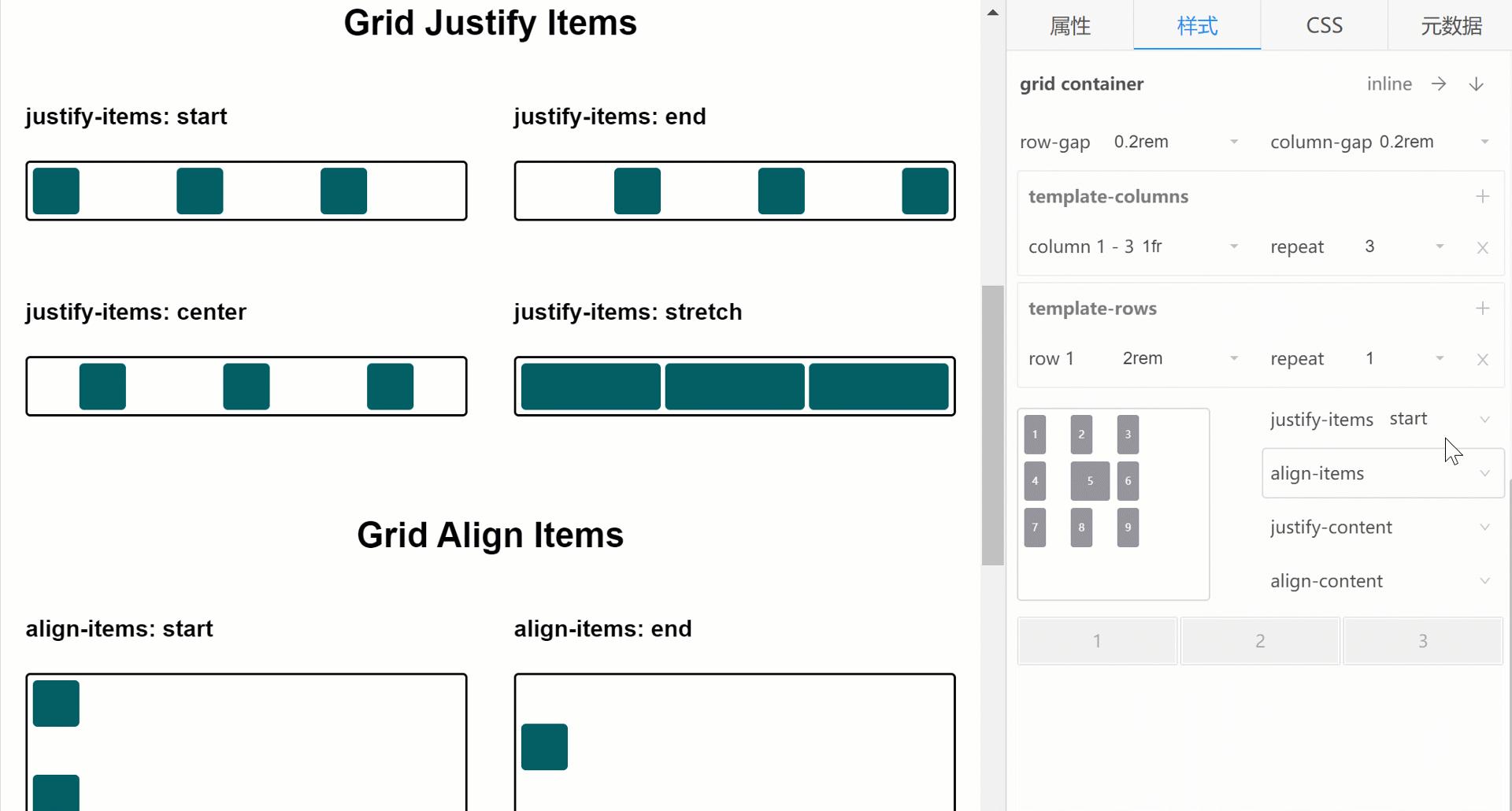Switch to the 属性 tab
1512x811 pixels.
(1070, 25)
